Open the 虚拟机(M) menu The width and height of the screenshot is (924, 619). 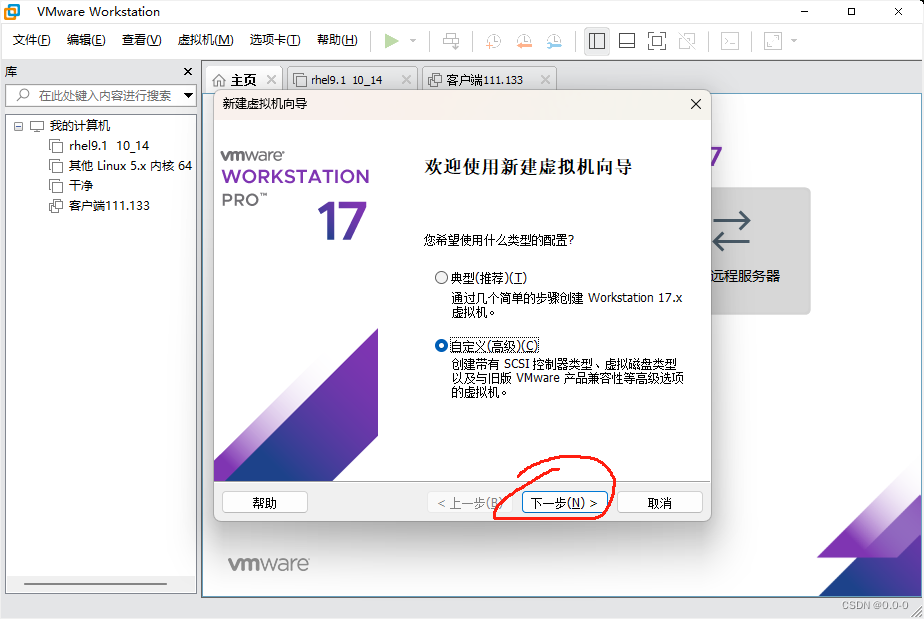pos(206,39)
